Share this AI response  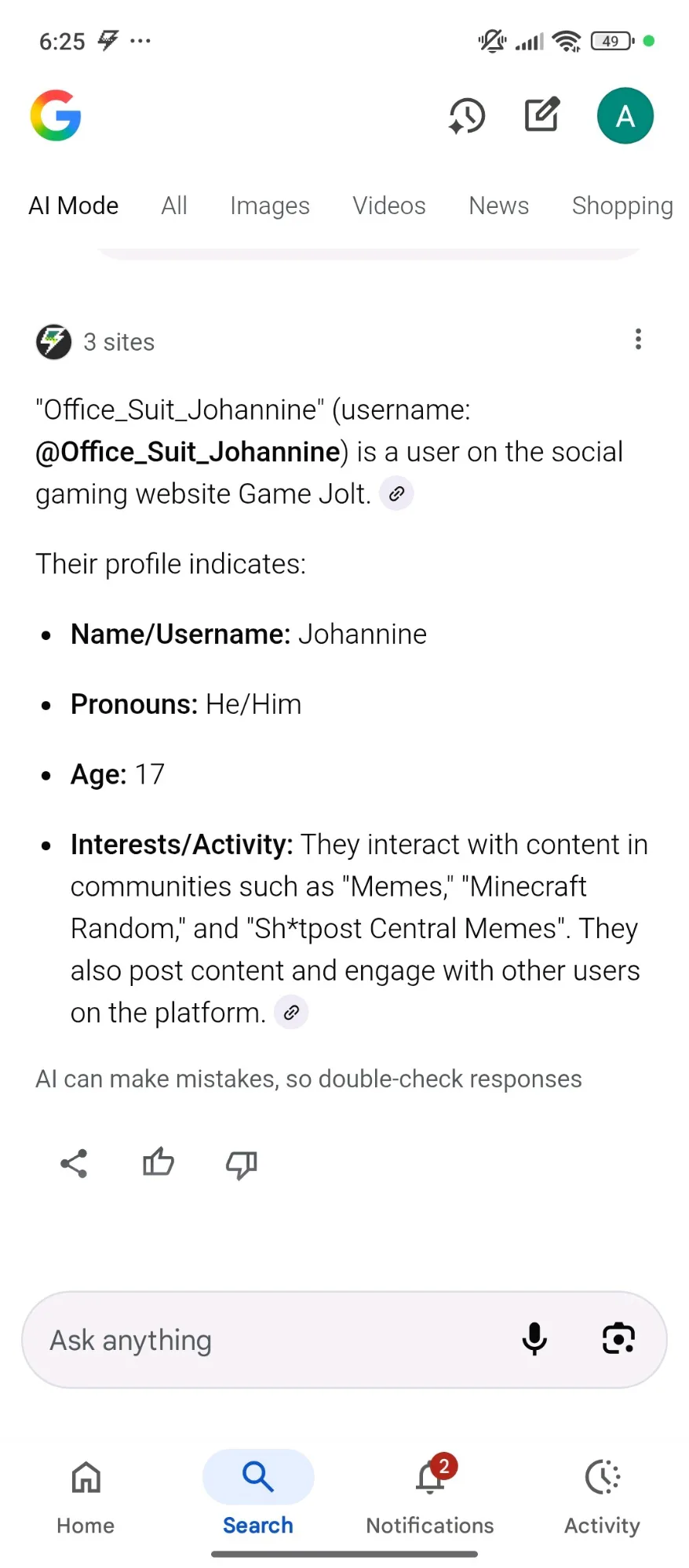[74, 1163]
